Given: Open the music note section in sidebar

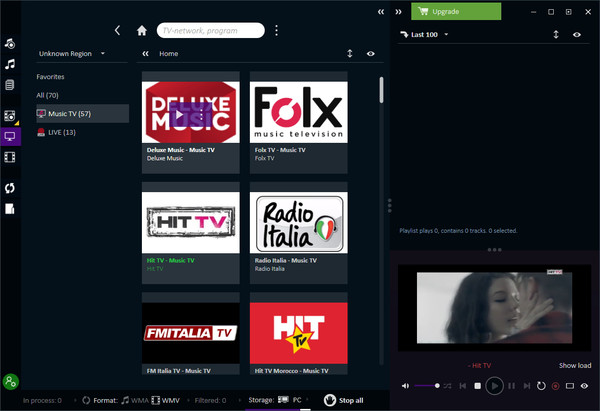Looking at the screenshot, I should point(10,64).
